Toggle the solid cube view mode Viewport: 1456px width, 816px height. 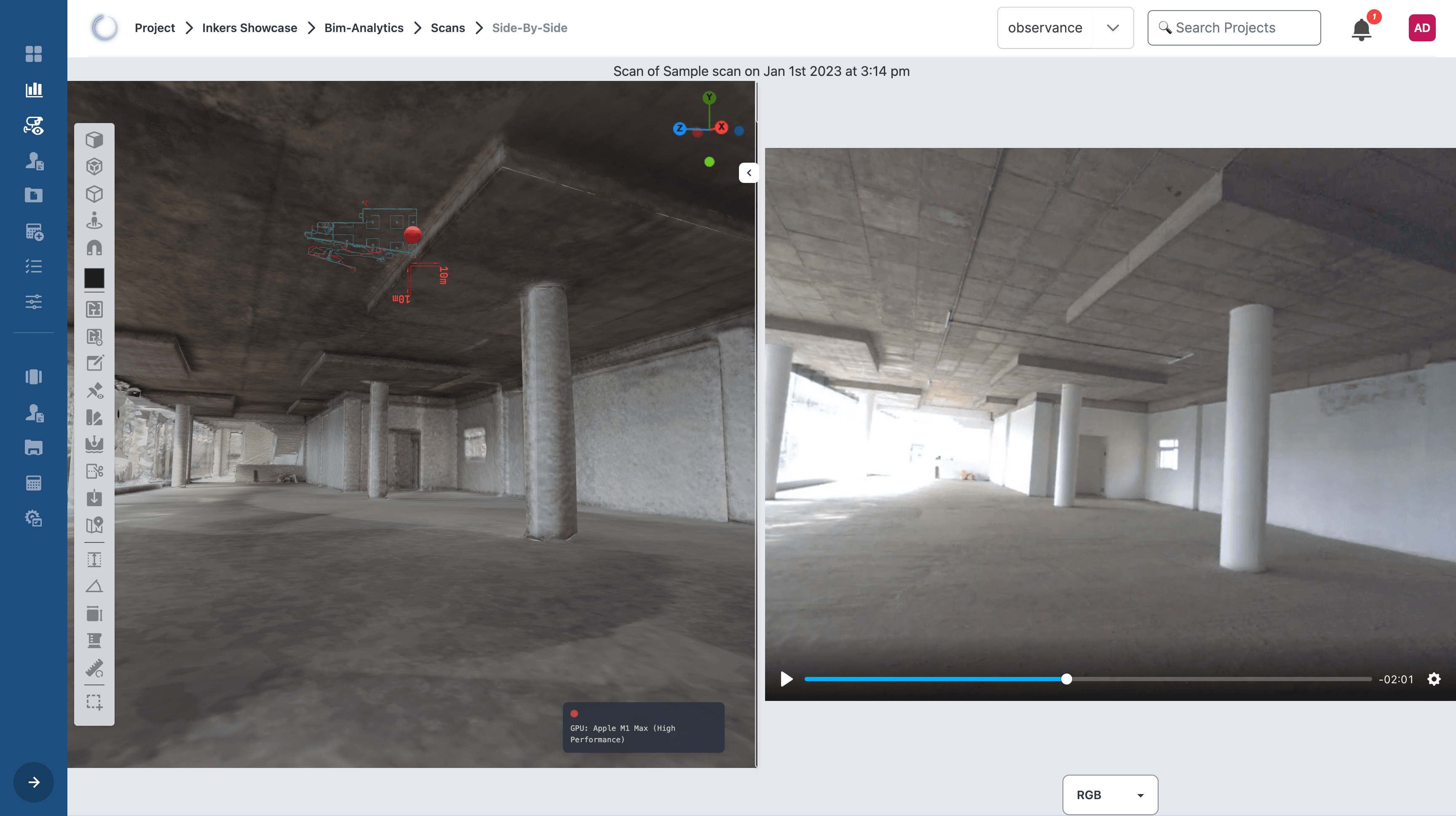(94, 139)
